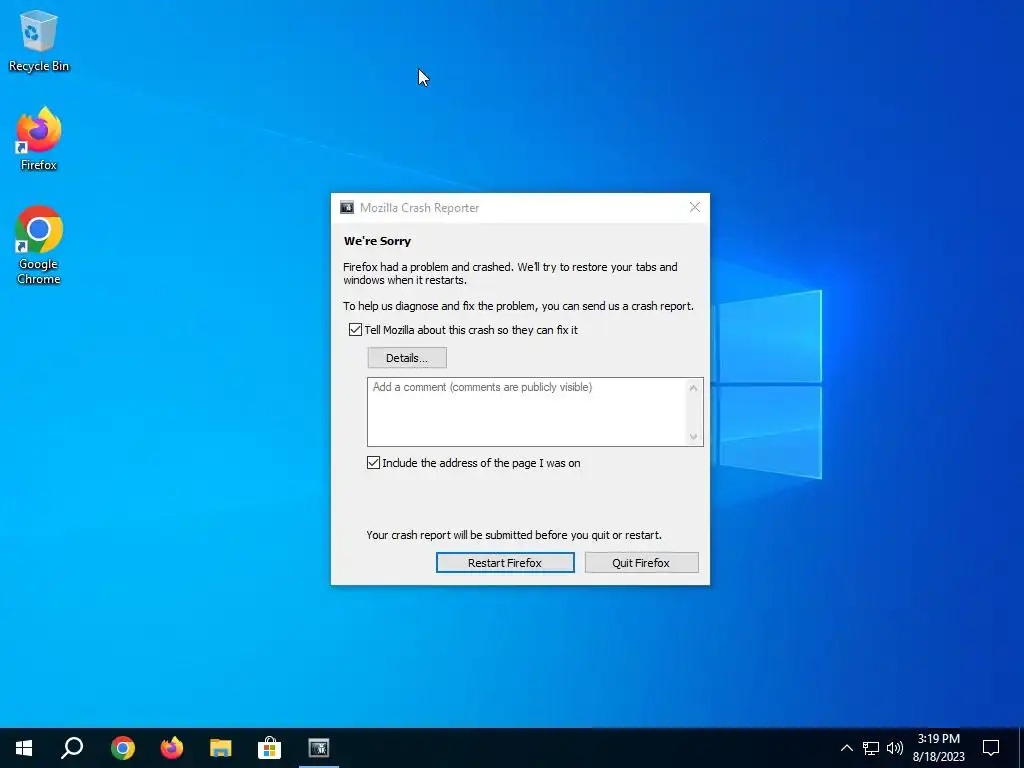The height and width of the screenshot is (768, 1024).
Task: Uncheck Include the address of the page
Action: click(374, 463)
